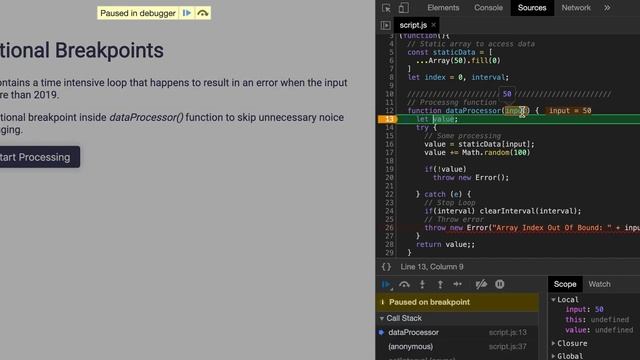Toggle the file navigator sidebar icon

[385, 25]
